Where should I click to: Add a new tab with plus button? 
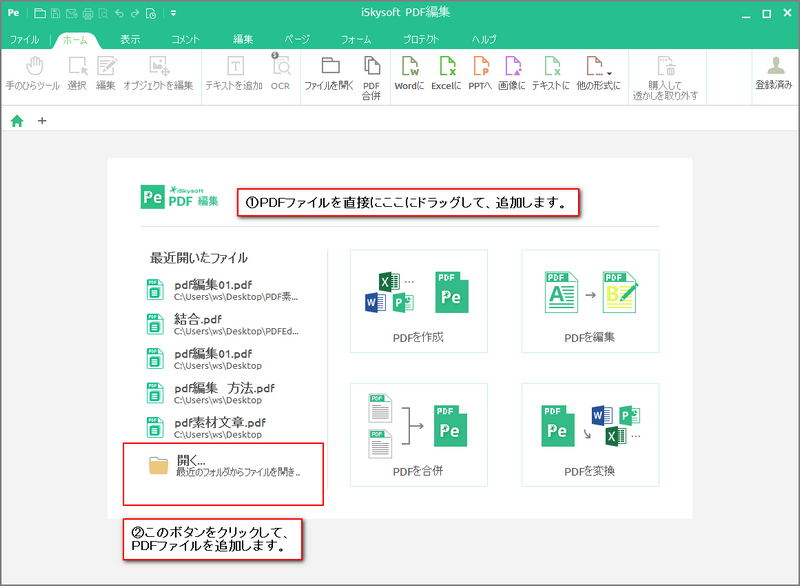42,121
